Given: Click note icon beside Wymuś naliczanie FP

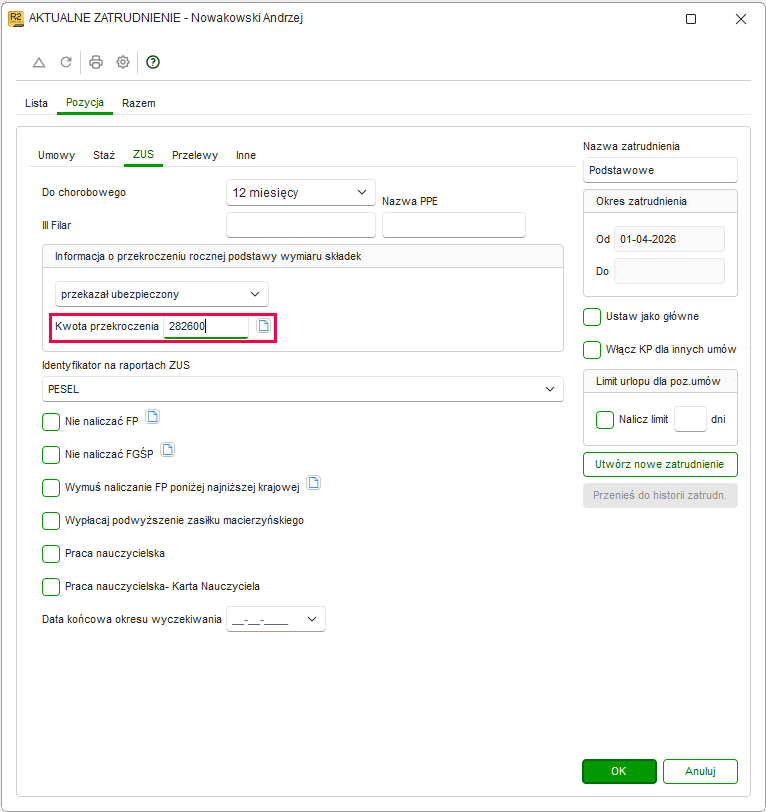Looking at the screenshot, I should (x=313, y=483).
